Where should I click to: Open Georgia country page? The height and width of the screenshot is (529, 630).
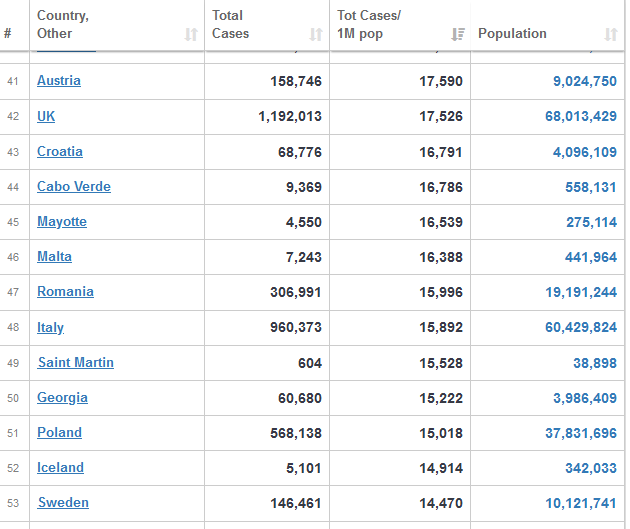click(x=62, y=397)
